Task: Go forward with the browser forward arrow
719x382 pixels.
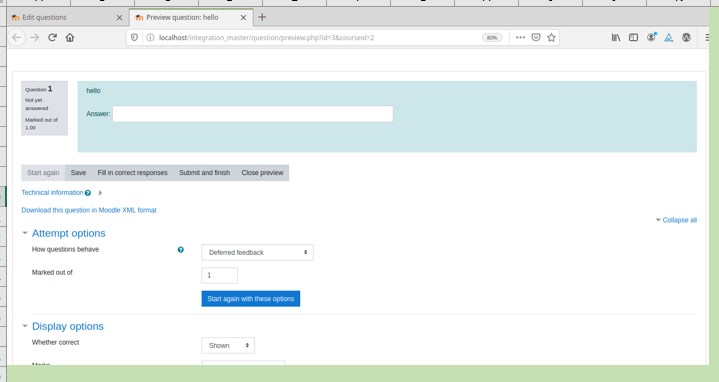Action: pos(34,38)
